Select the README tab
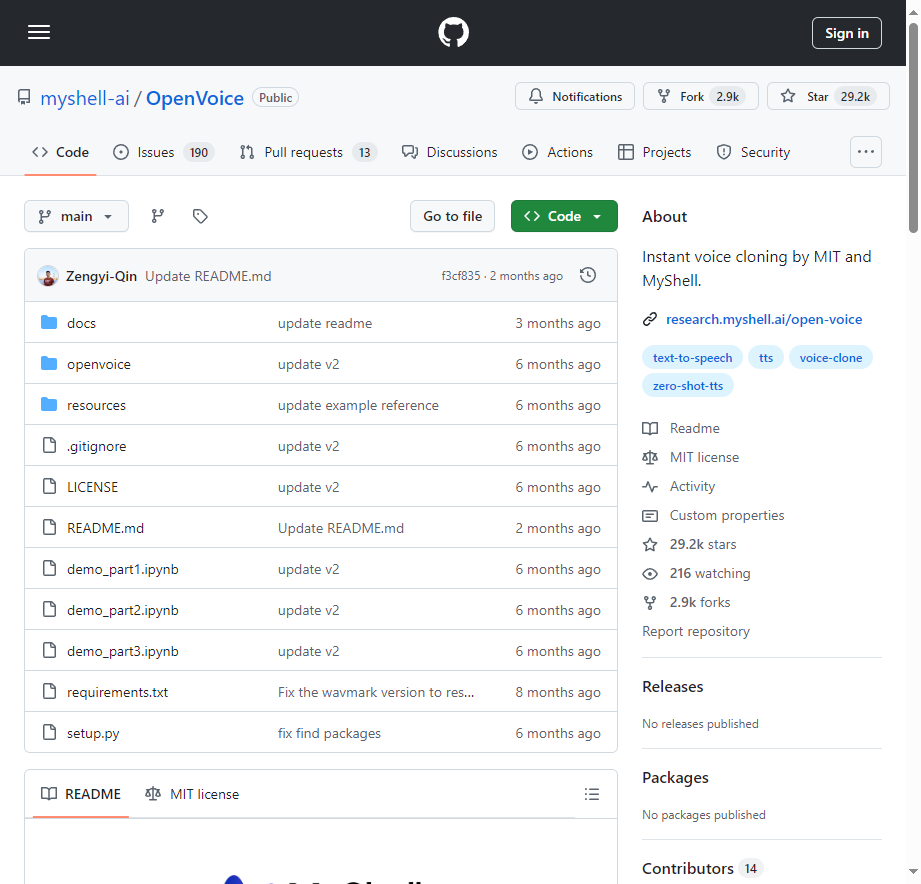This screenshot has height=884, width=921. 80,794
